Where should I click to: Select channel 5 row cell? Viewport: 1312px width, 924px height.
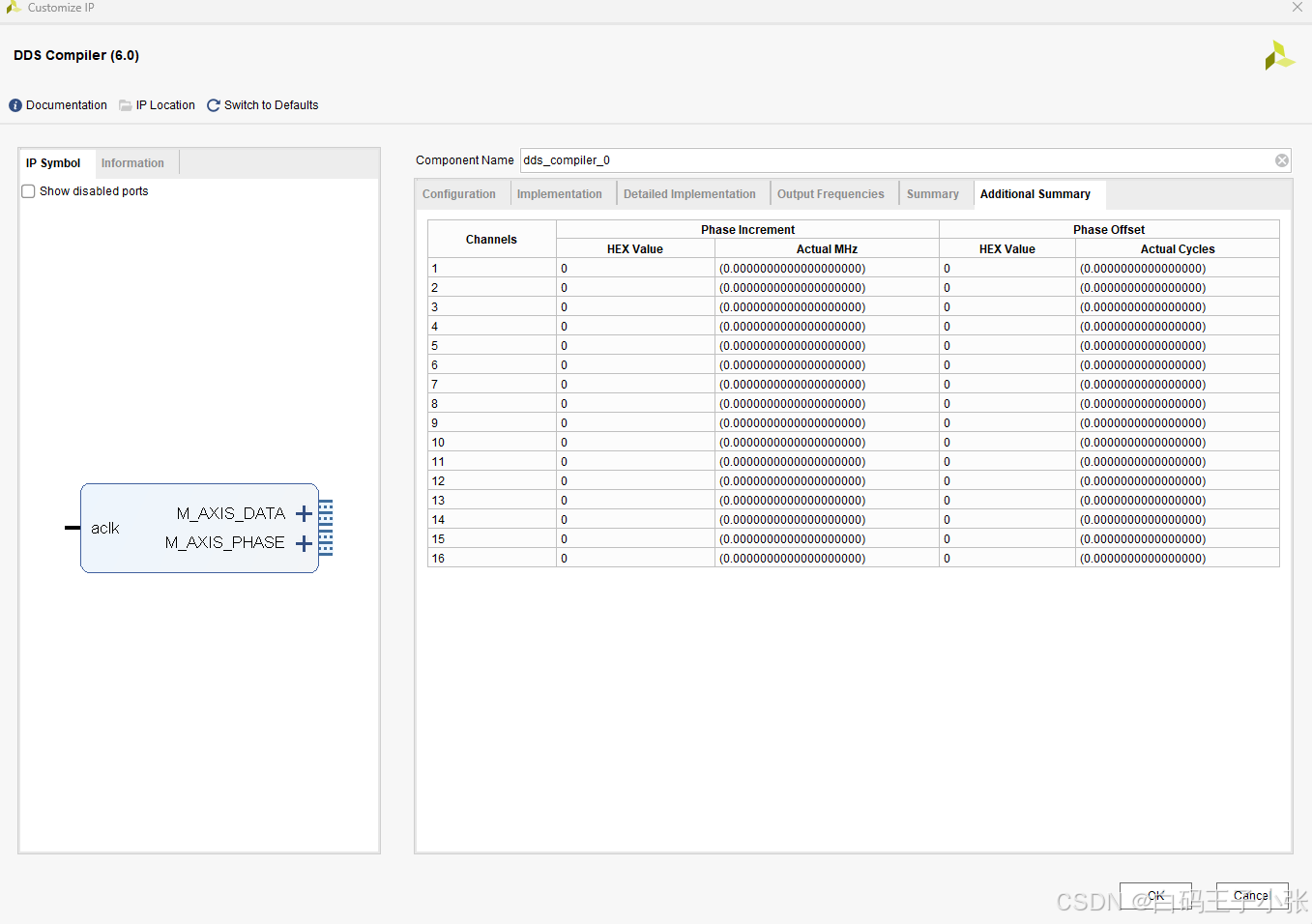pos(491,346)
